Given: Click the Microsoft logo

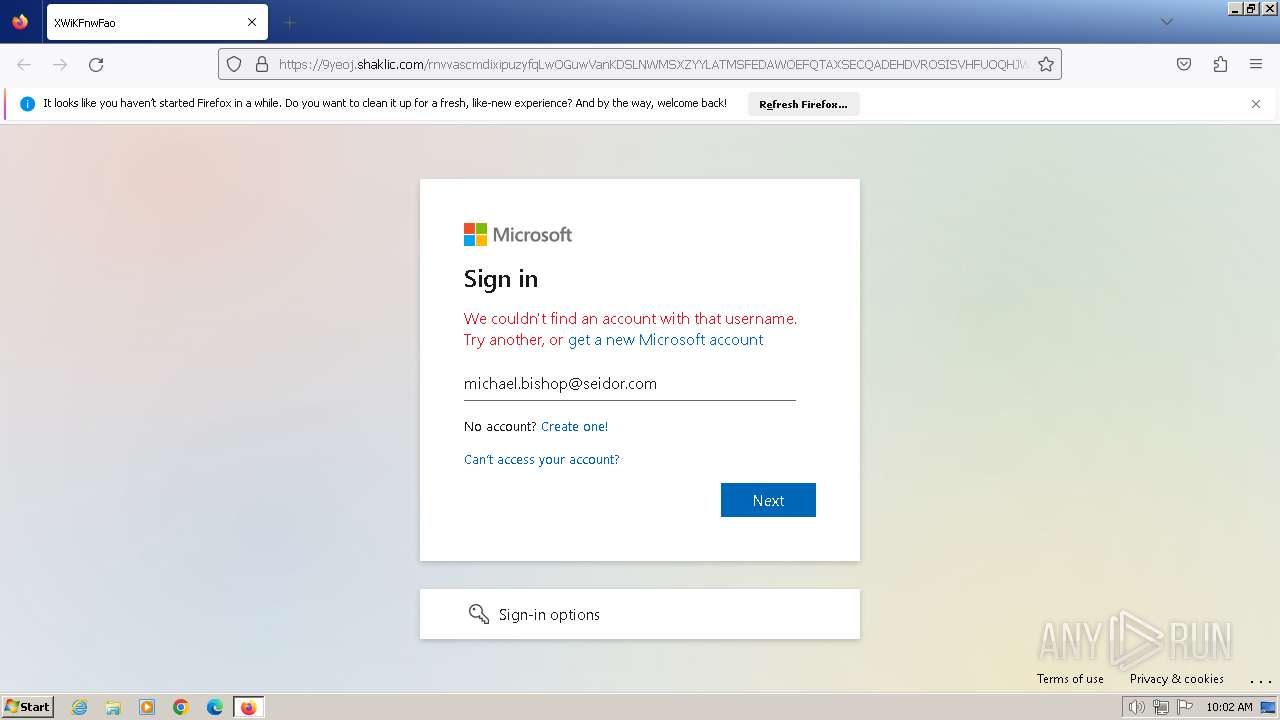Looking at the screenshot, I should click(518, 234).
